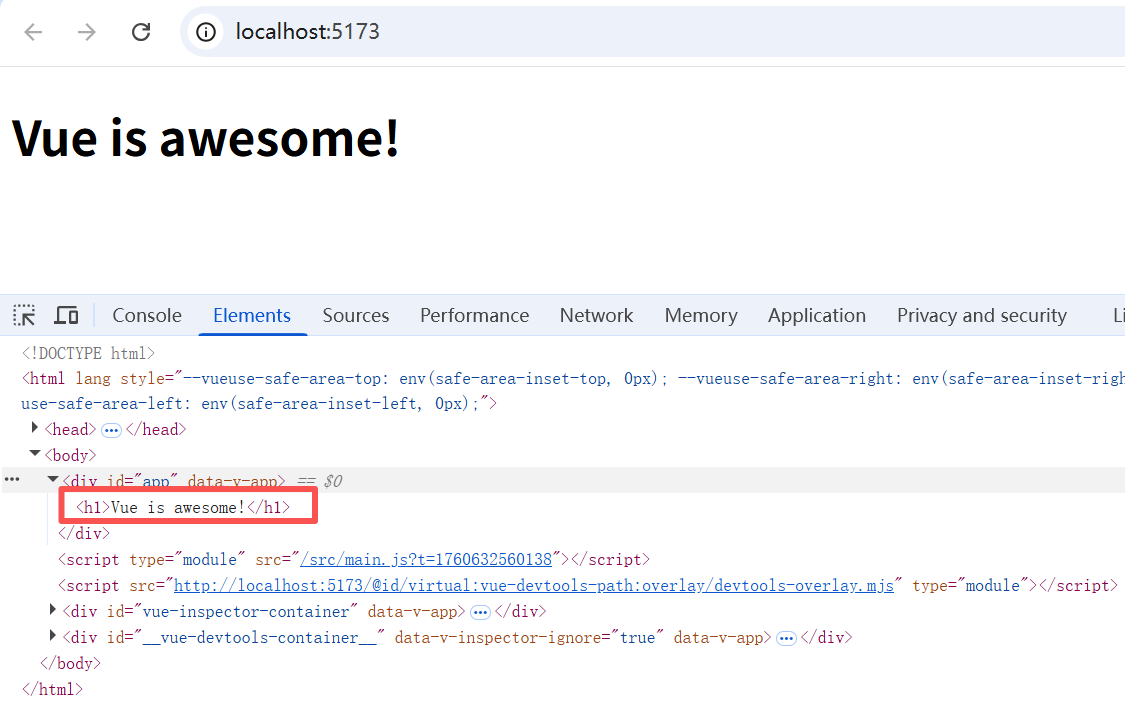Viewport: 1125px width, 723px height.
Task: Activate the inspect element picker tool
Action: 24,316
